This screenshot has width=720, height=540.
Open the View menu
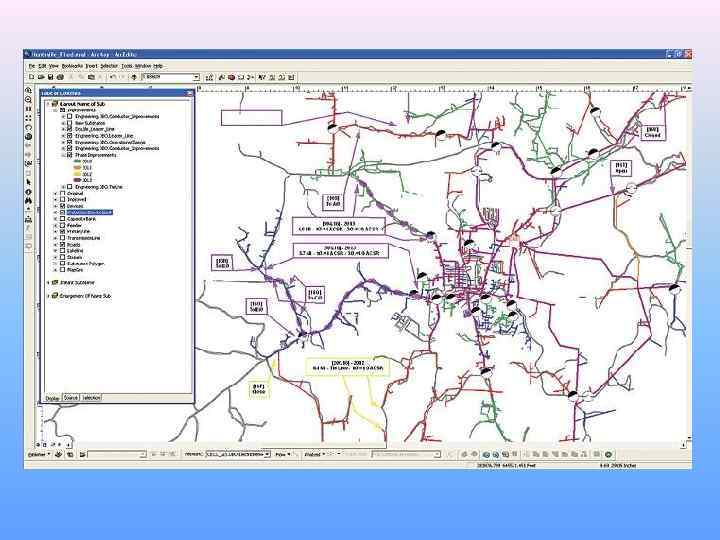[x=54, y=66]
